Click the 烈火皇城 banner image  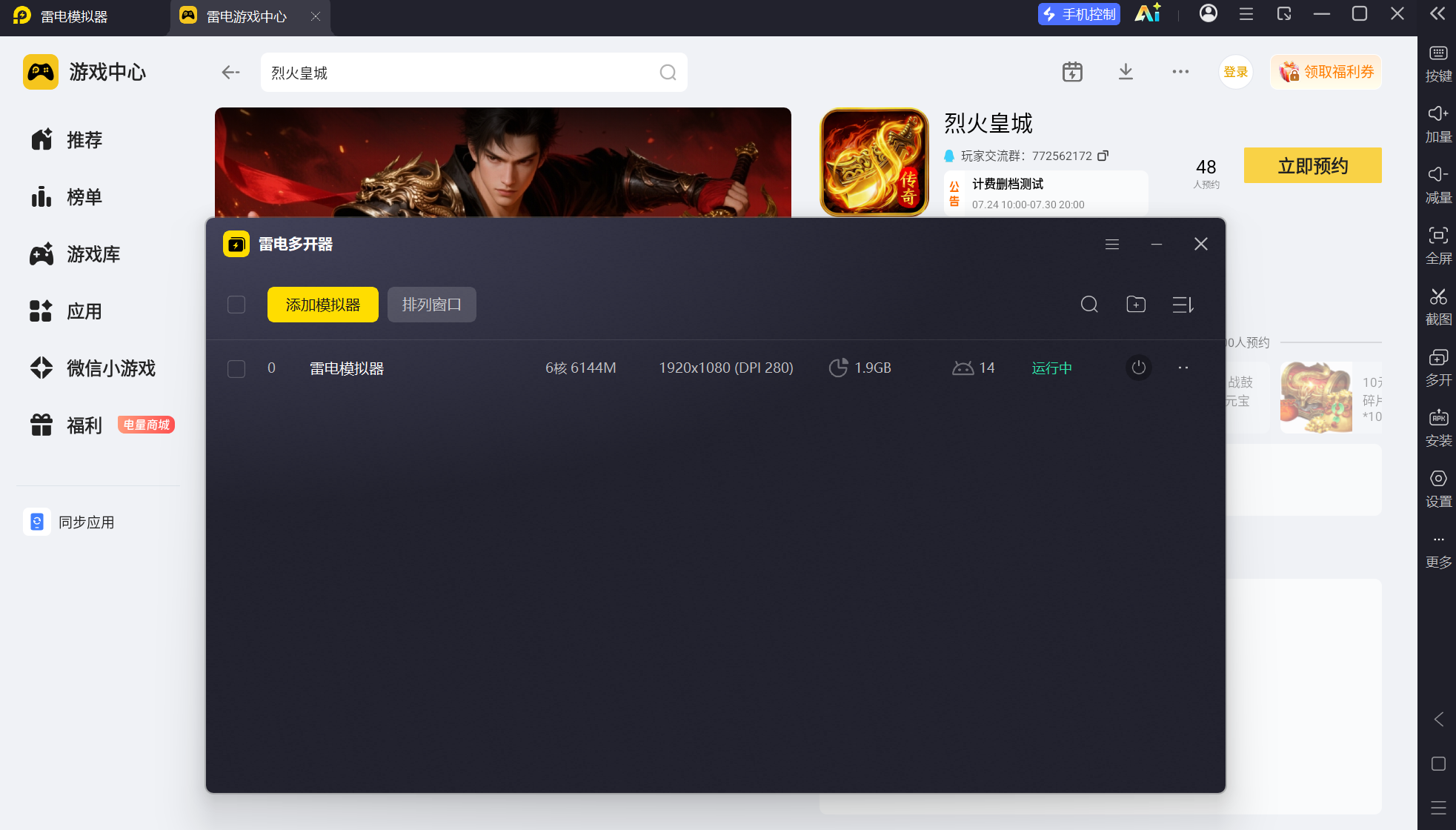point(502,162)
